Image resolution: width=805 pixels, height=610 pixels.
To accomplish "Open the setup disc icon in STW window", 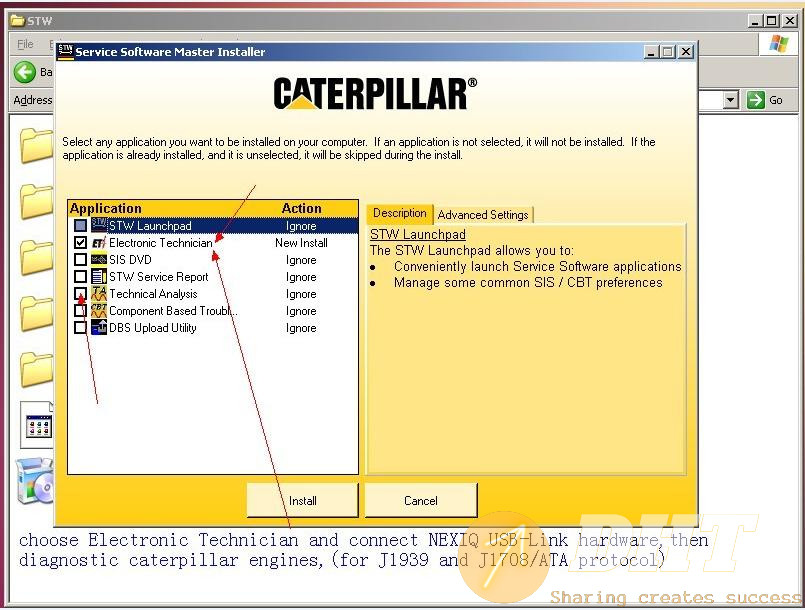I will point(35,481).
